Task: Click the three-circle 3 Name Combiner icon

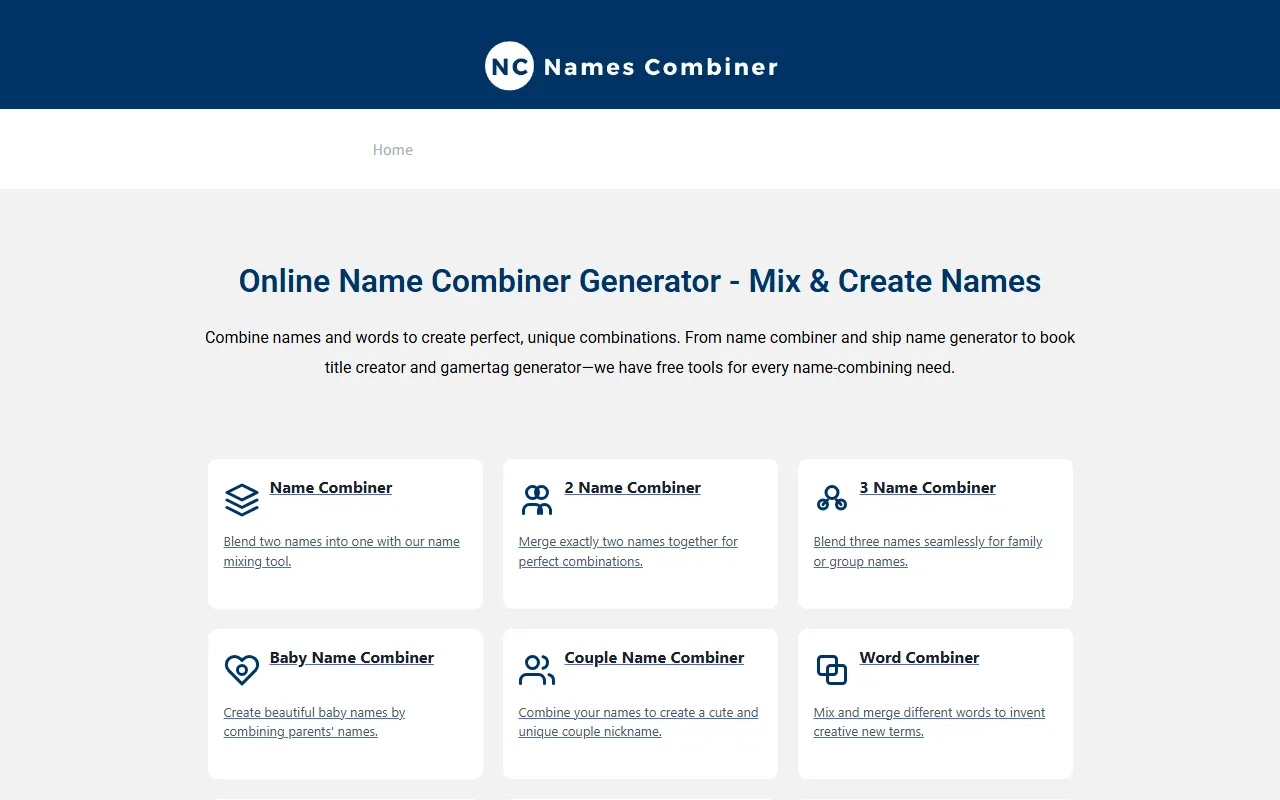Action: point(832,499)
